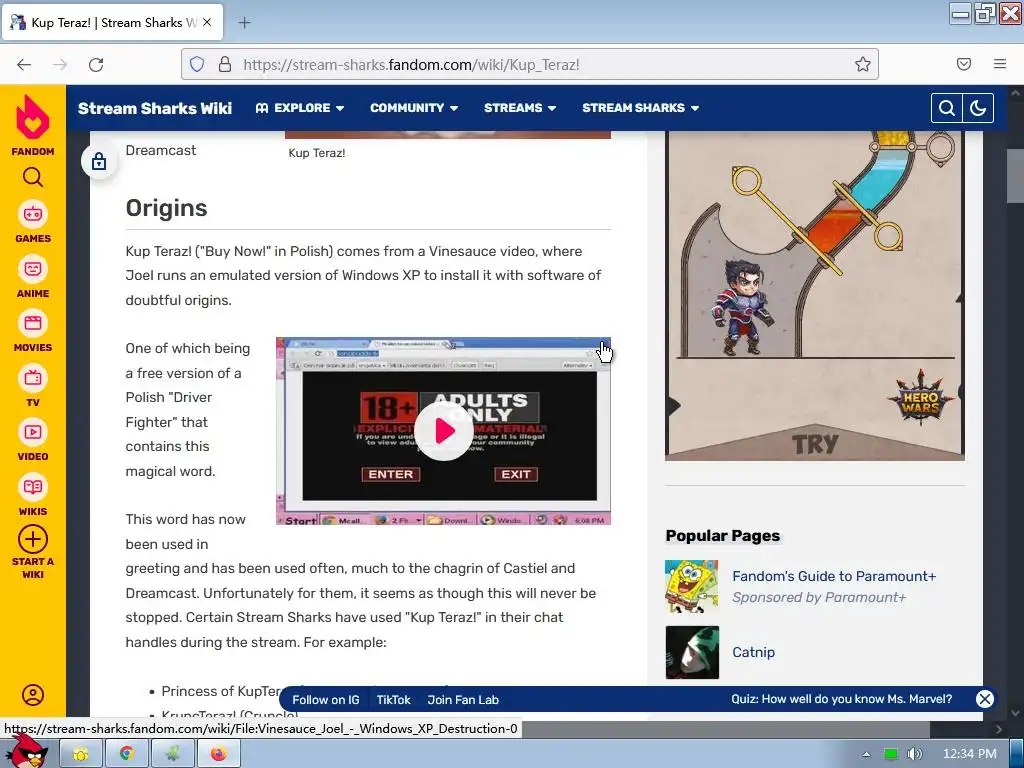Click the wiki header search icon
1024x768 pixels.
click(x=946, y=108)
